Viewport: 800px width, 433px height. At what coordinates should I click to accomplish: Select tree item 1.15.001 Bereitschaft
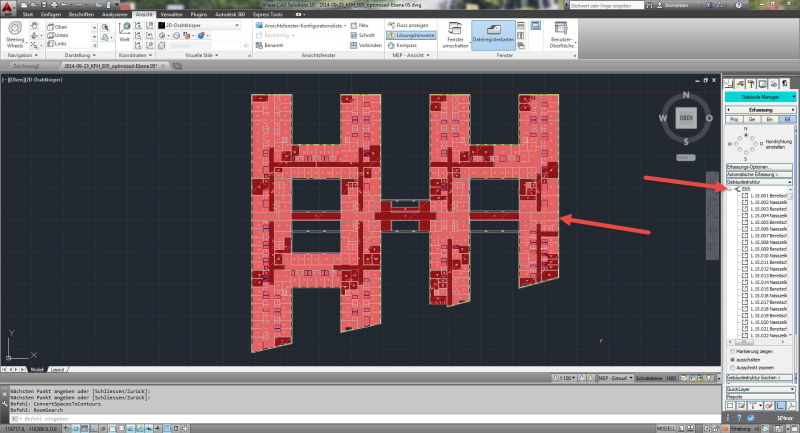pos(765,196)
